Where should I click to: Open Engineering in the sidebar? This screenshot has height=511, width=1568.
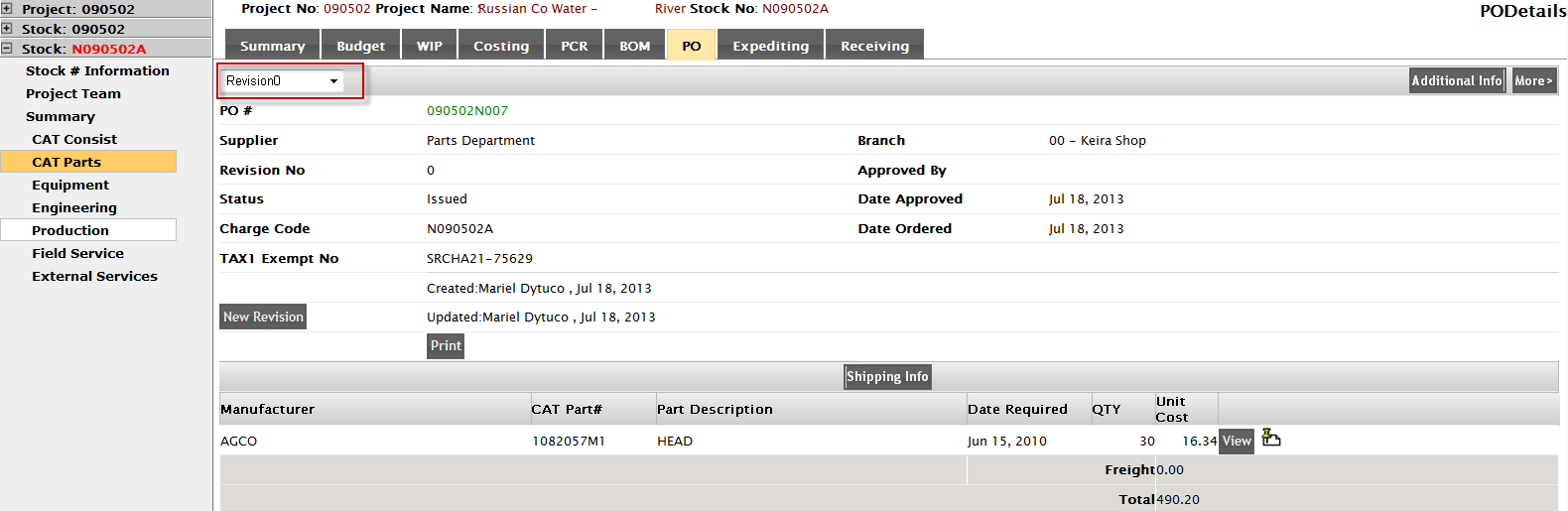click(x=74, y=208)
